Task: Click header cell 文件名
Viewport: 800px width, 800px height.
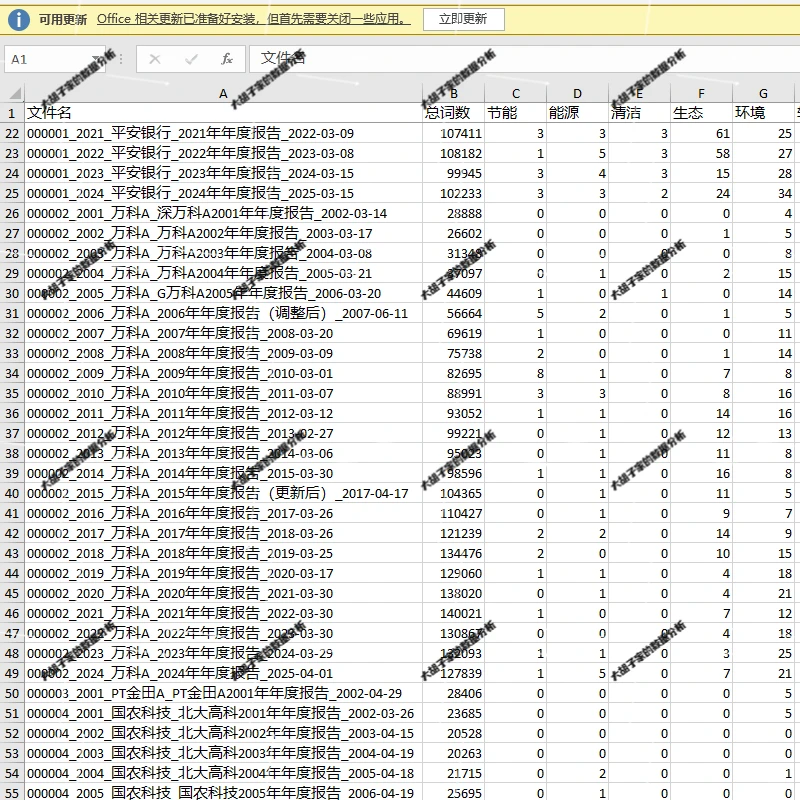Action: point(223,113)
